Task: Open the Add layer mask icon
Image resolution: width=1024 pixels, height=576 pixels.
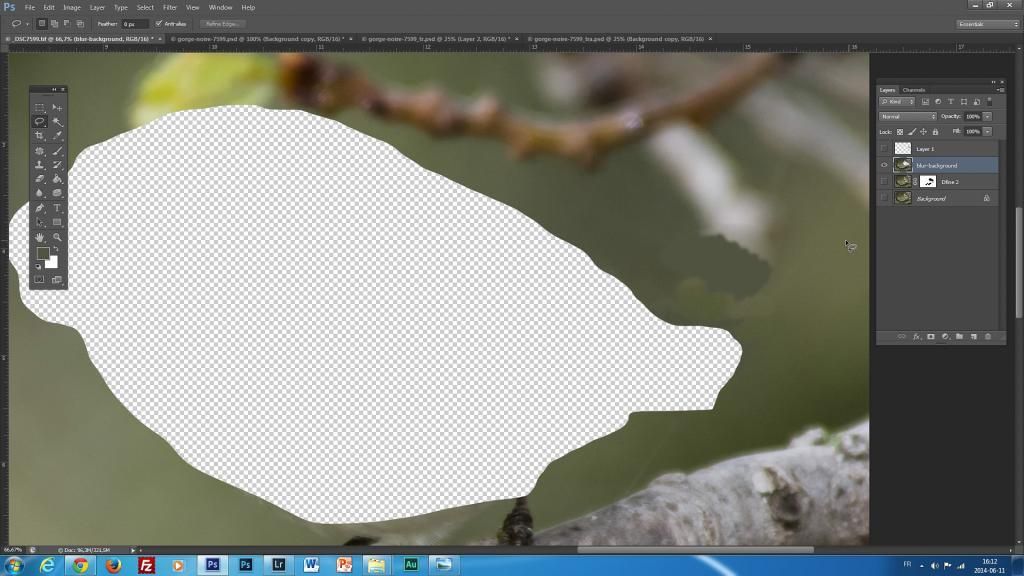Action: 932,336
